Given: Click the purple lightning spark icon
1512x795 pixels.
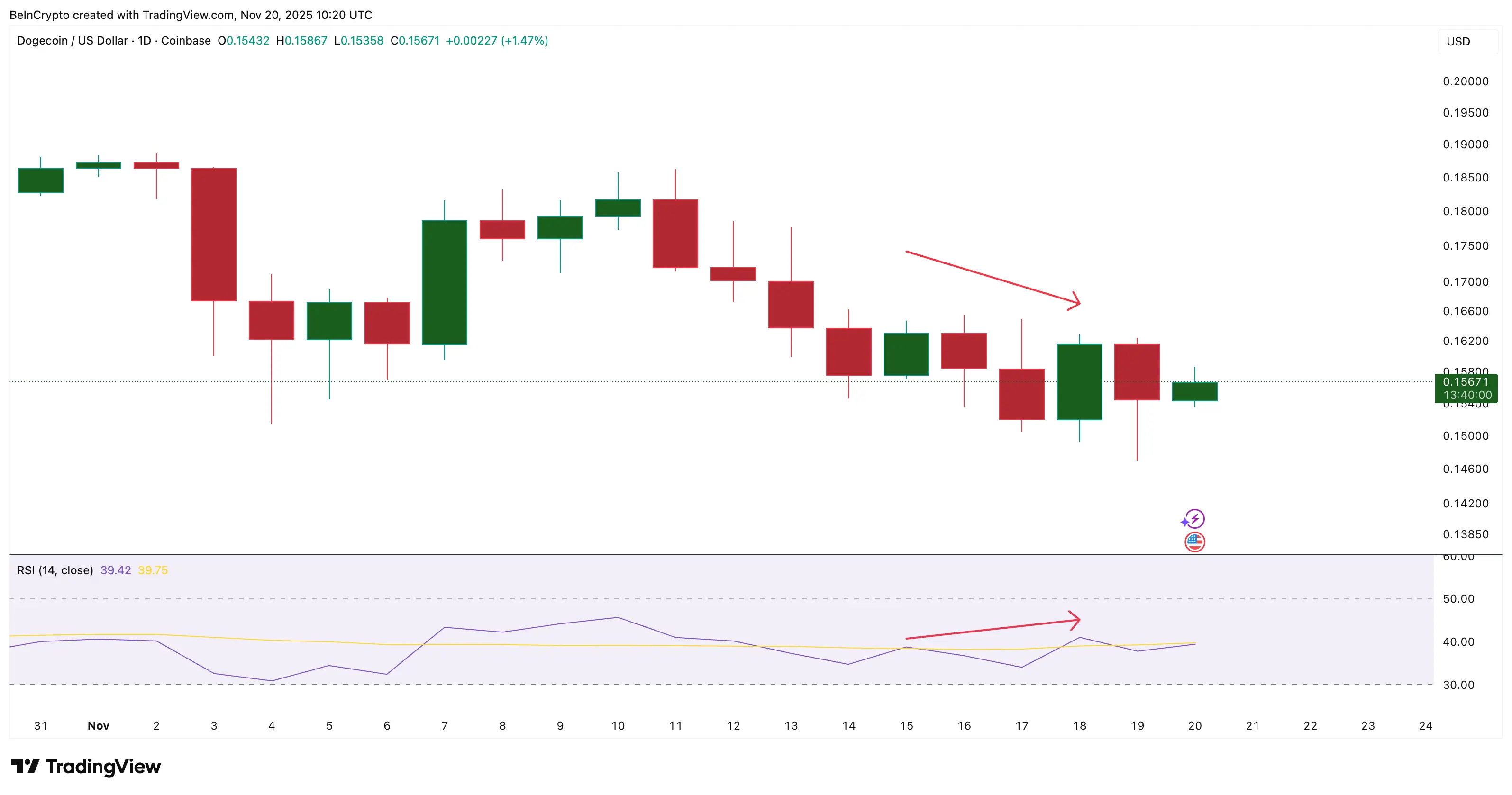Looking at the screenshot, I should (1194, 519).
